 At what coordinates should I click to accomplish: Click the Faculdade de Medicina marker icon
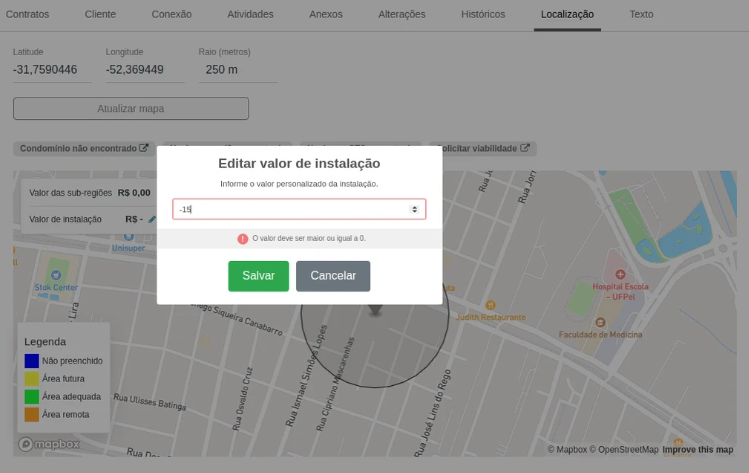[x=600, y=322]
